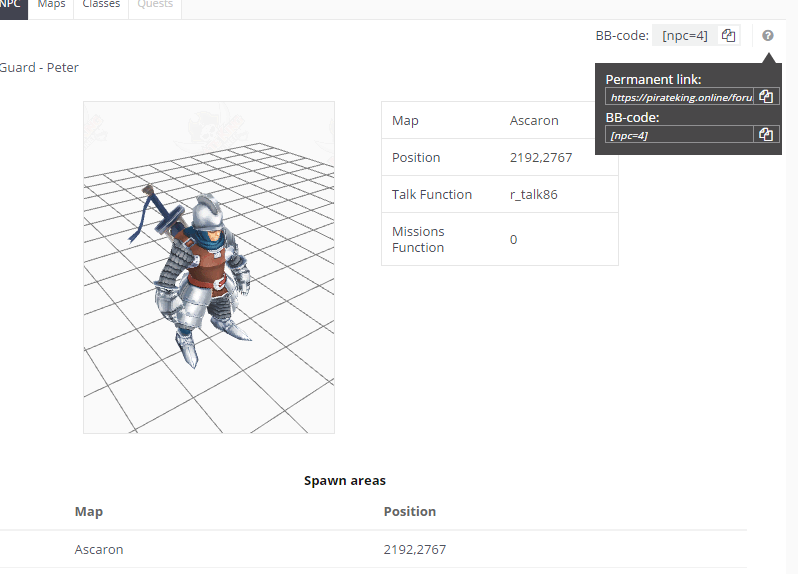Screen dimensions: 798x574
Task: Copy the top BB-code [npc=4]
Action: (728, 35)
